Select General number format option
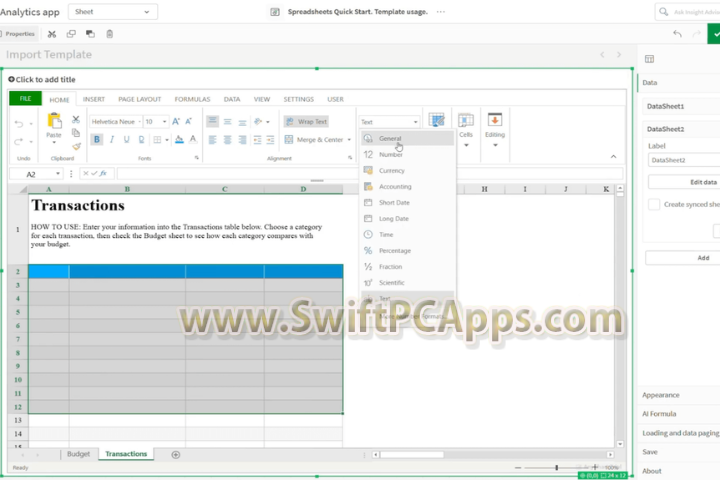720x480 pixels. pyautogui.click(x=407, y=138)
